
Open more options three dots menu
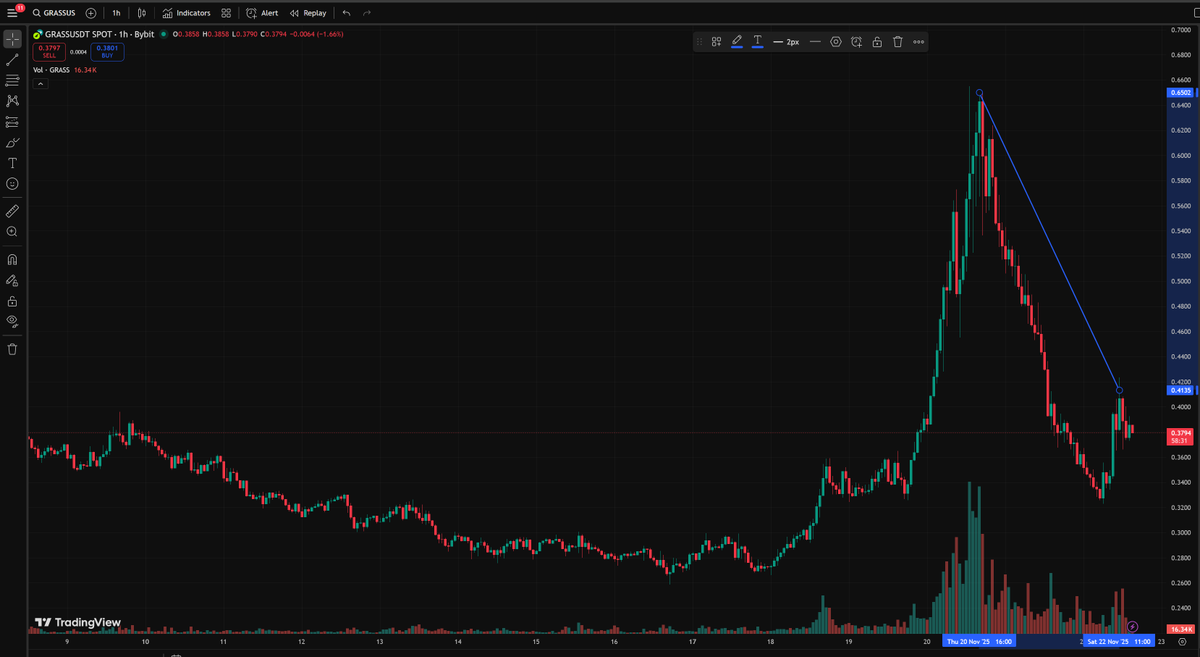[919, 42]
